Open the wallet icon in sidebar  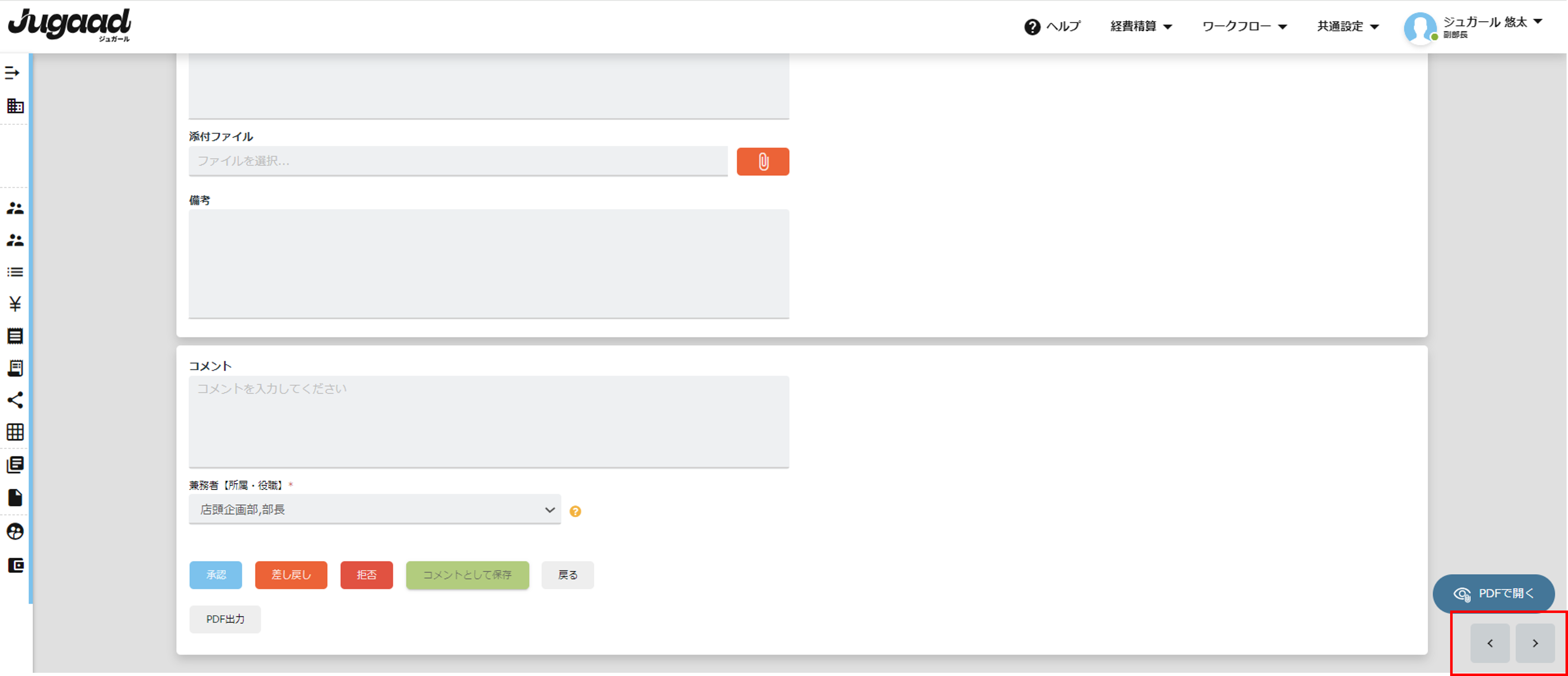(x=15, y=565)
